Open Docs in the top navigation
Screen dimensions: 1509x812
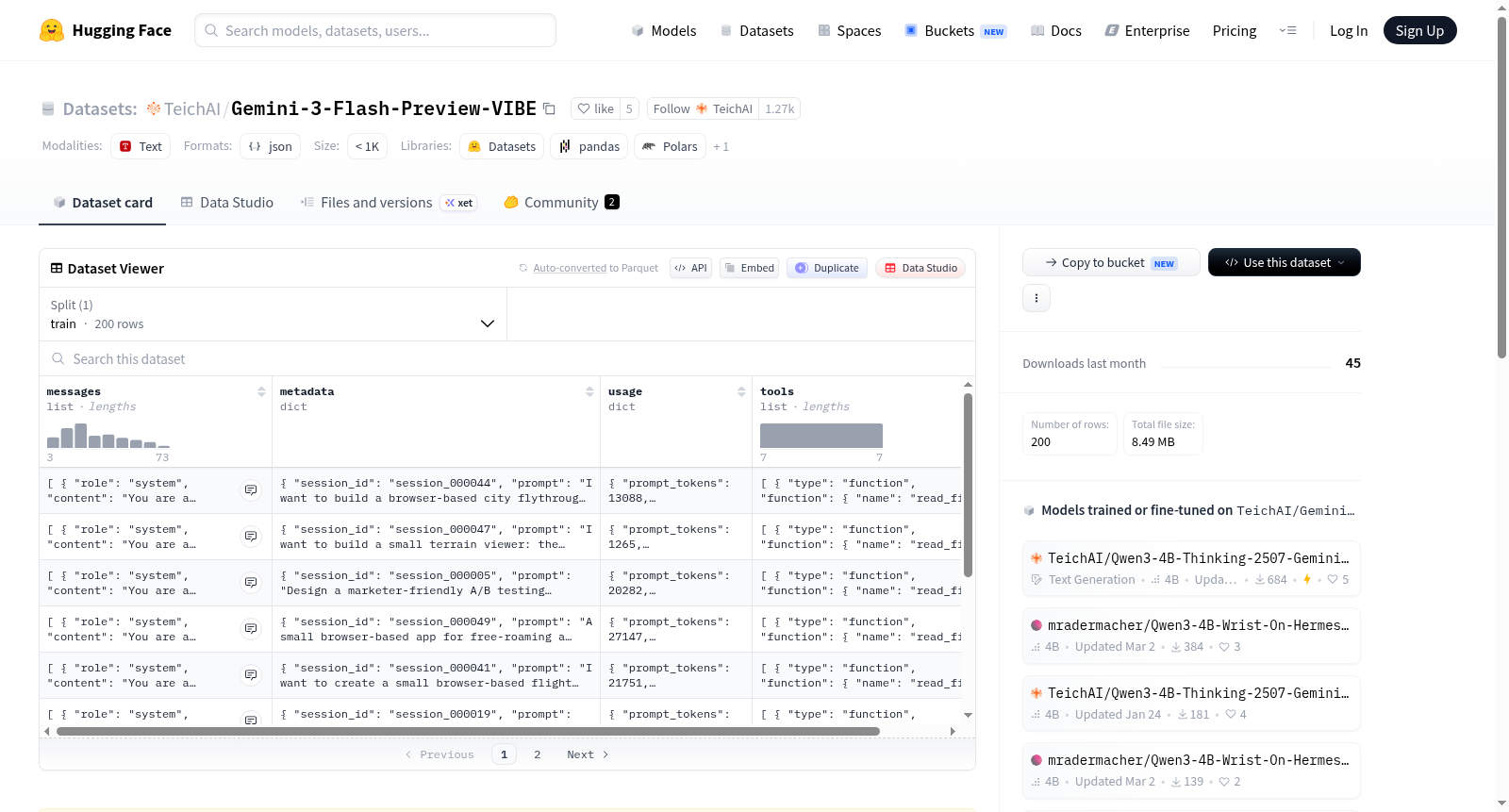pyautogui.click(x=1056, y=30)
